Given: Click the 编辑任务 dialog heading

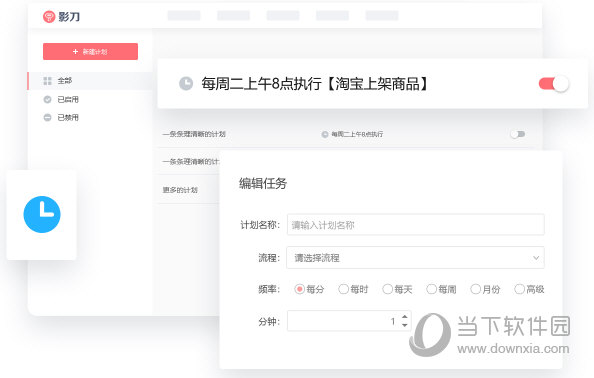Looking at the screenshot, I should (x=263, y=184).
